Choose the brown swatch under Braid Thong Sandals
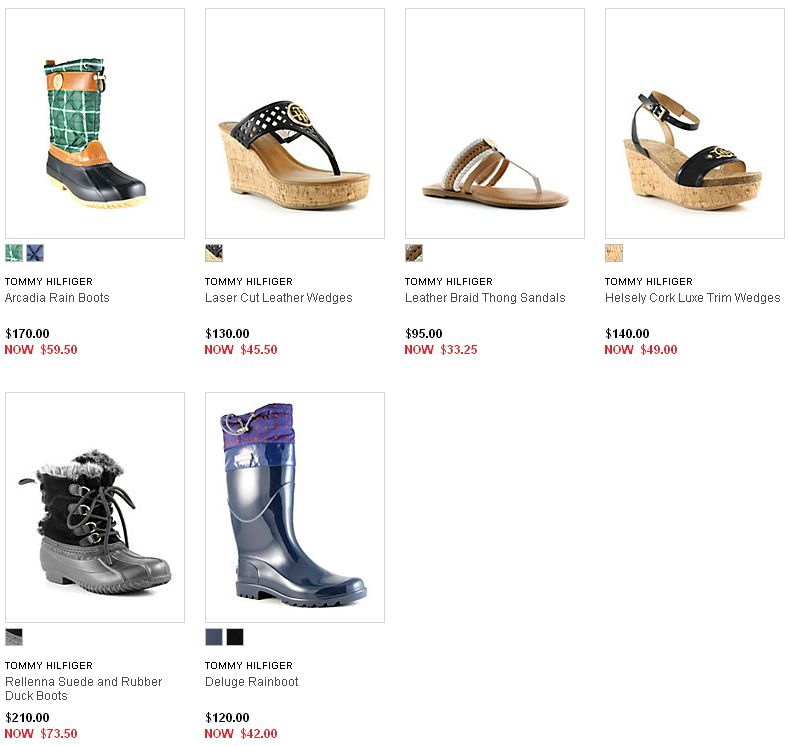This screenshot has width=788, height=746. 414,253
